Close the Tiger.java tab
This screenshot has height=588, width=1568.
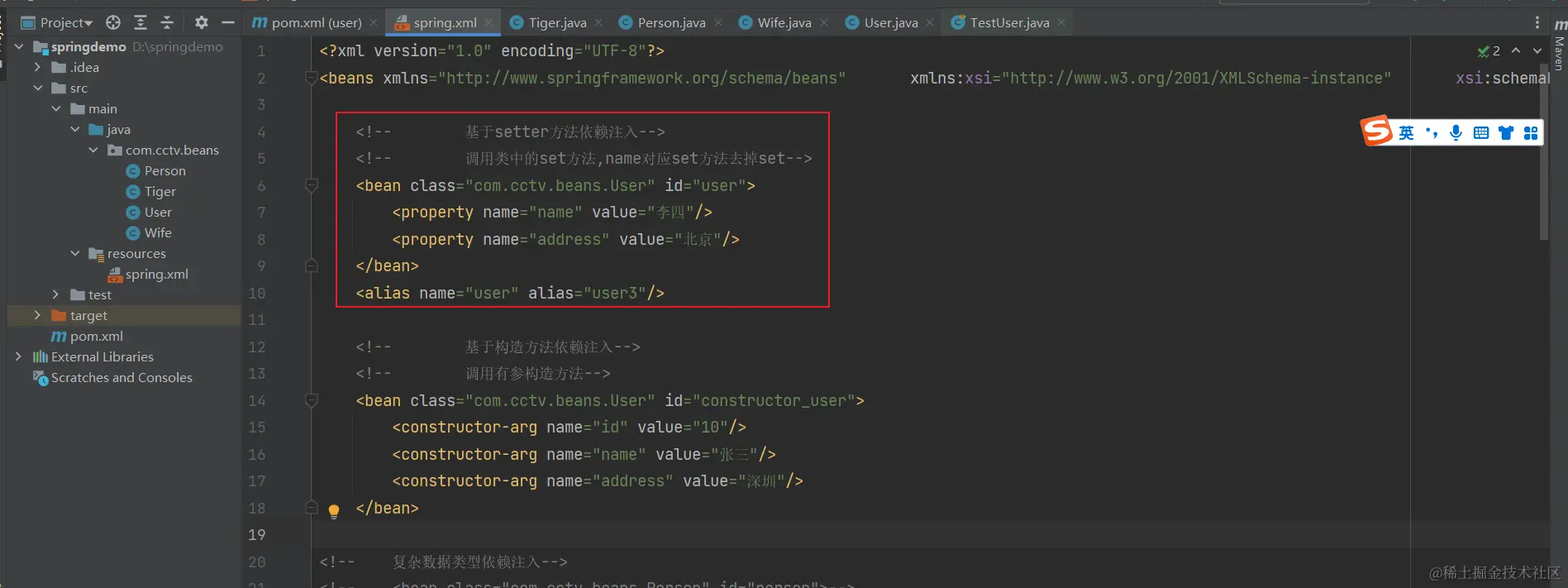click(598, 22)
